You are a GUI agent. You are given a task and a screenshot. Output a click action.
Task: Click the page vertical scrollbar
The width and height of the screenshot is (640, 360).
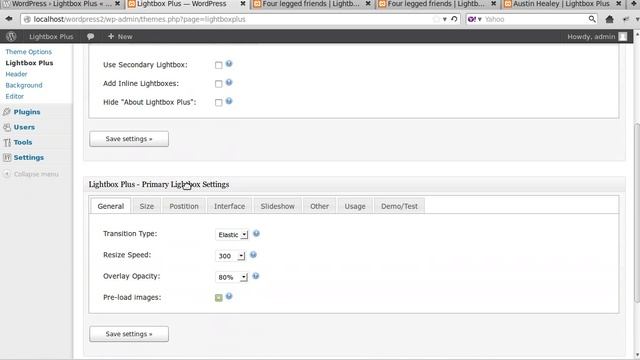(x=636, y=212)
